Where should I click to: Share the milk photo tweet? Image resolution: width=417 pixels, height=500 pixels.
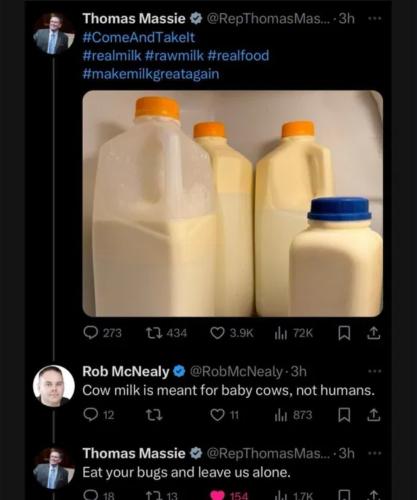coord(374,333)
